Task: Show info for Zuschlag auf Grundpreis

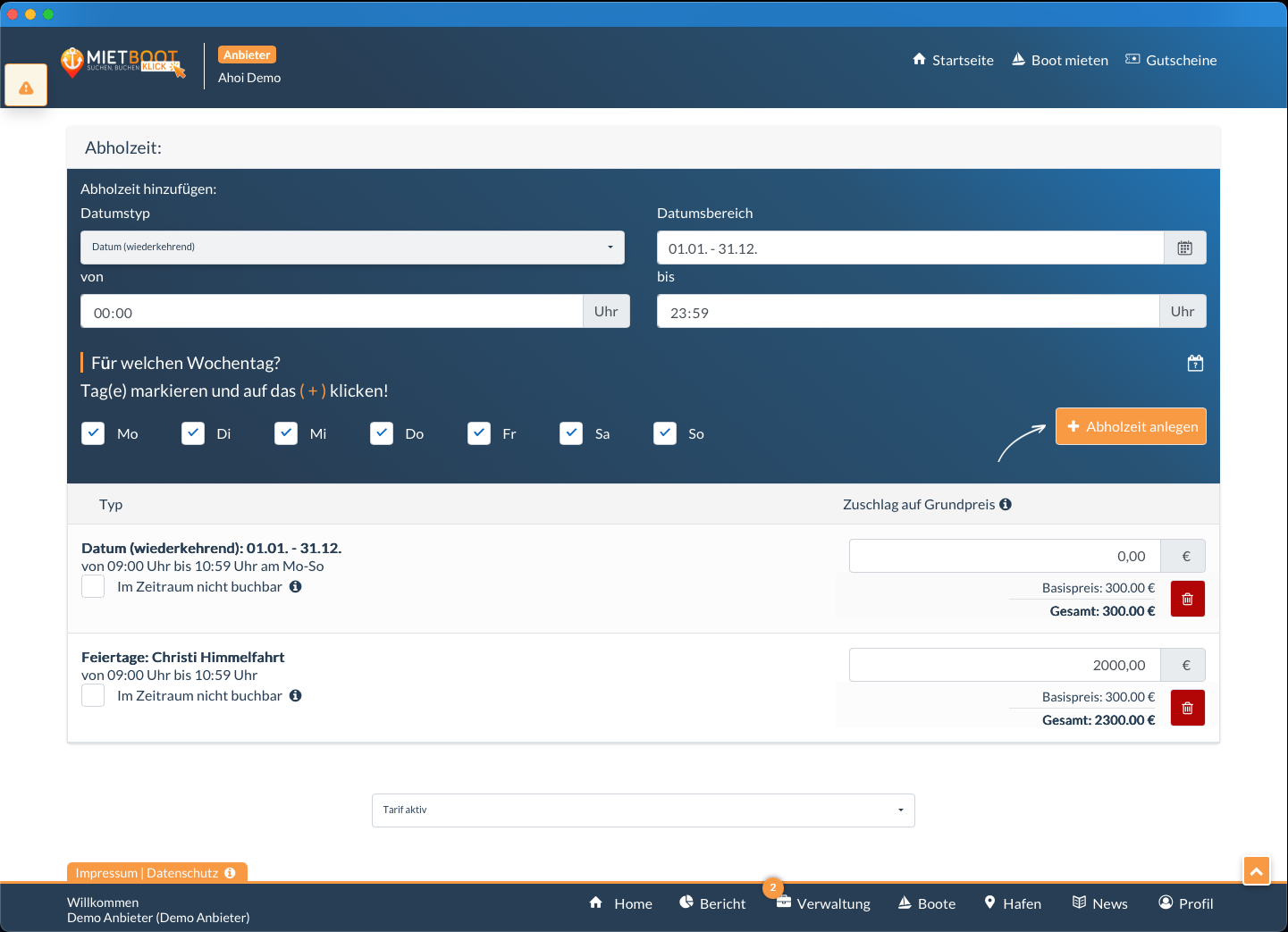Action: coord(1006,505)
